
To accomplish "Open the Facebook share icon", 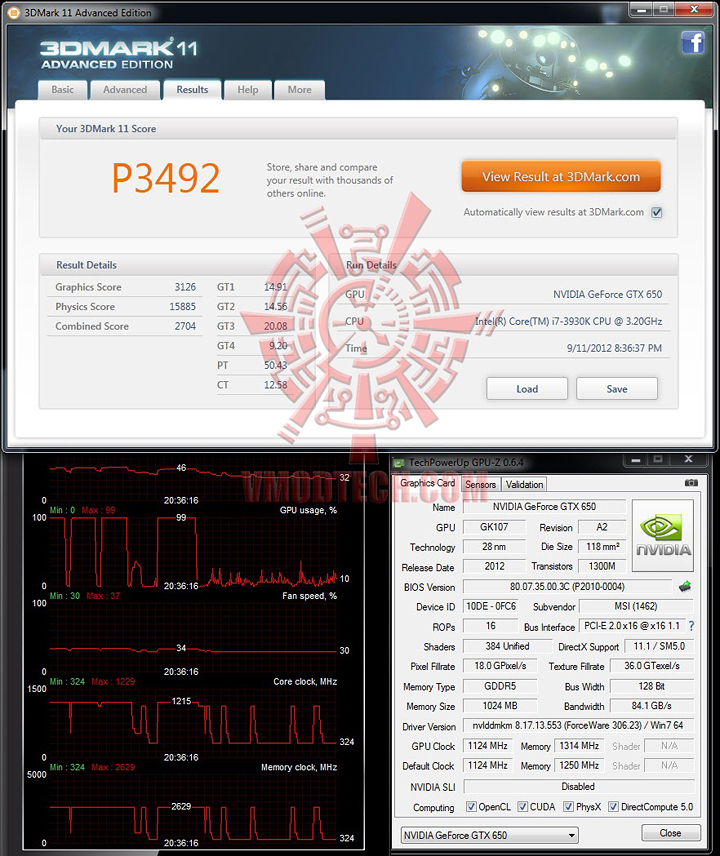I will [693, 43].
